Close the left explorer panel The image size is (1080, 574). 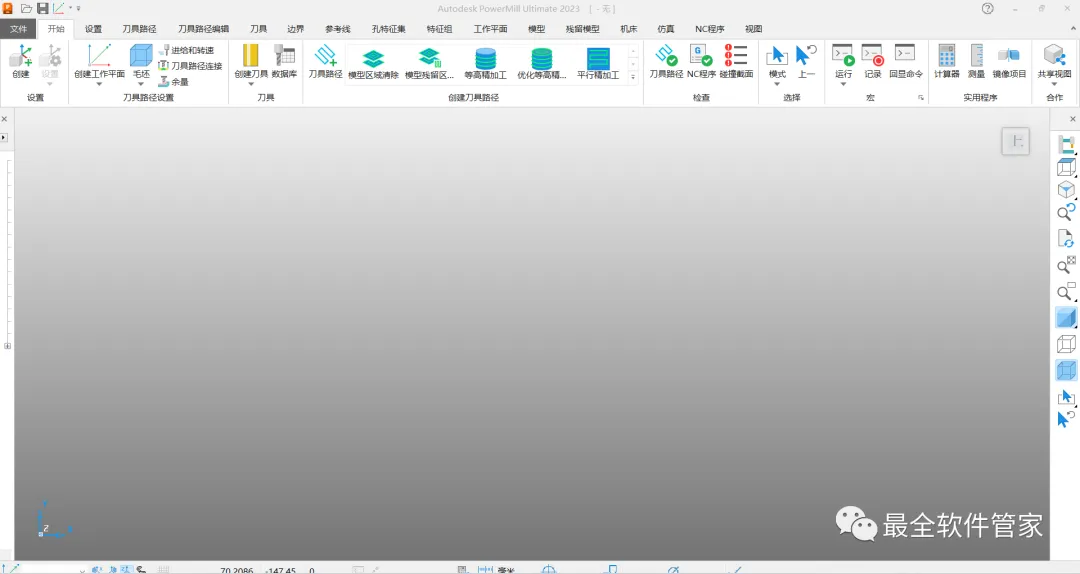point(4,119)
